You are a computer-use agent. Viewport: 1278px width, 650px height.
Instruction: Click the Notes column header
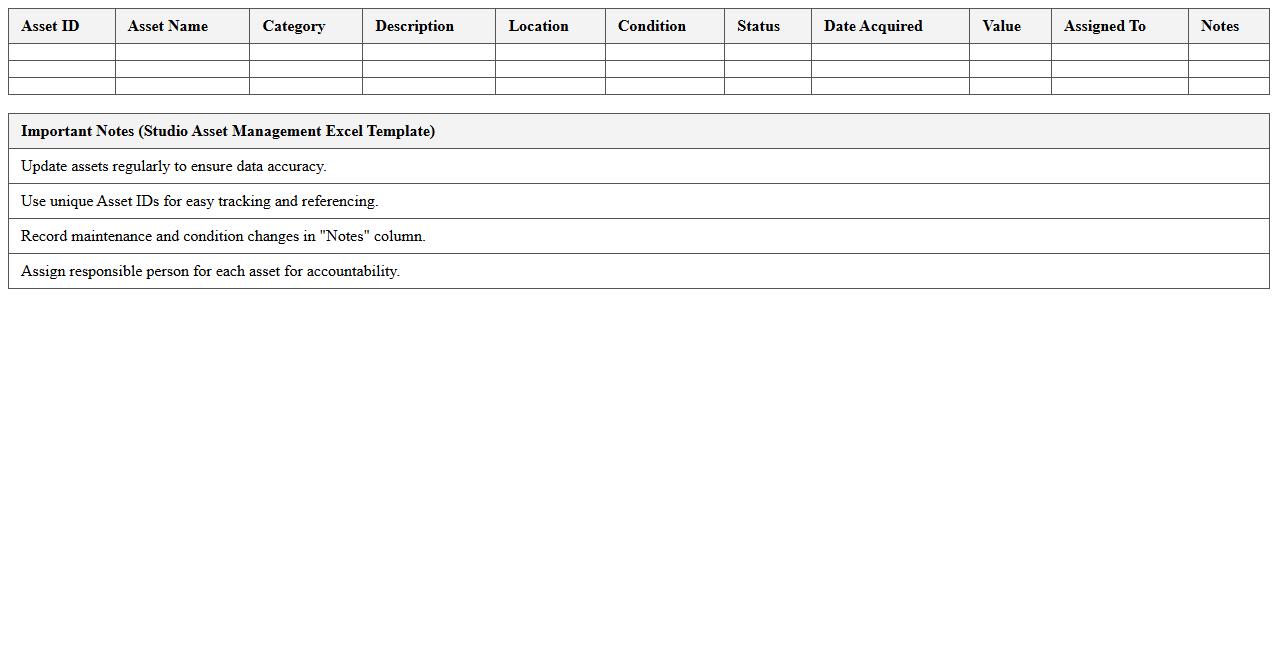[x=1219, y=26]
